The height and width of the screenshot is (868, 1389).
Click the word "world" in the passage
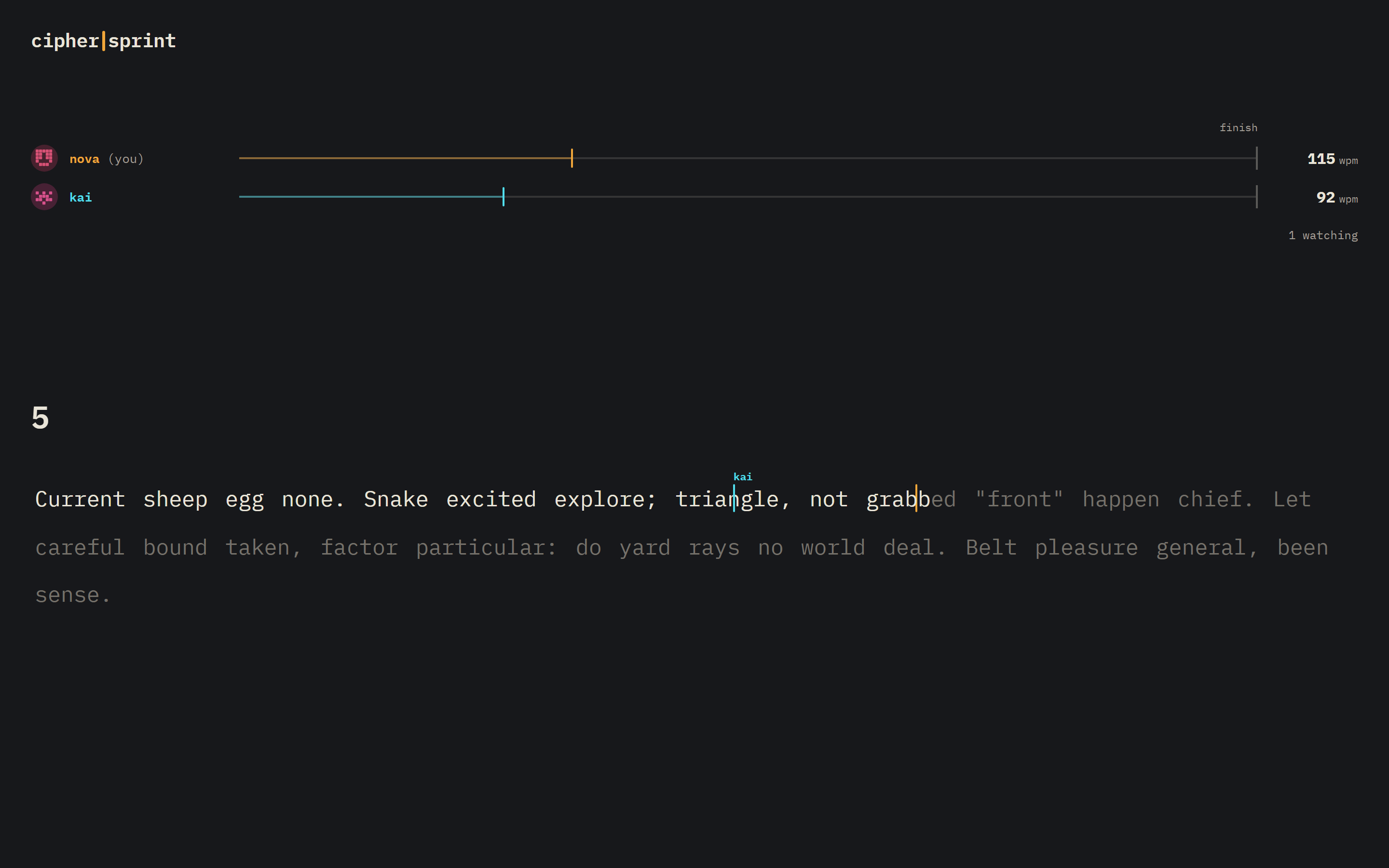click(833, 548)
